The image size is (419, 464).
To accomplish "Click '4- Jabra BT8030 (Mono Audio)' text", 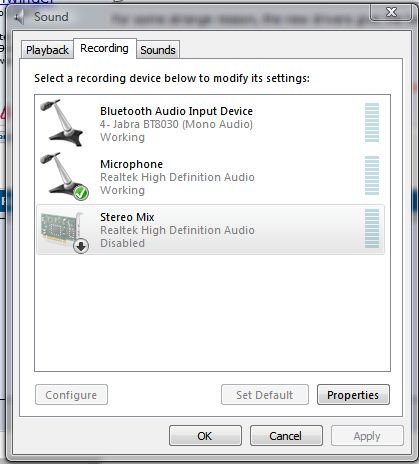I will [x=176, y=124].
